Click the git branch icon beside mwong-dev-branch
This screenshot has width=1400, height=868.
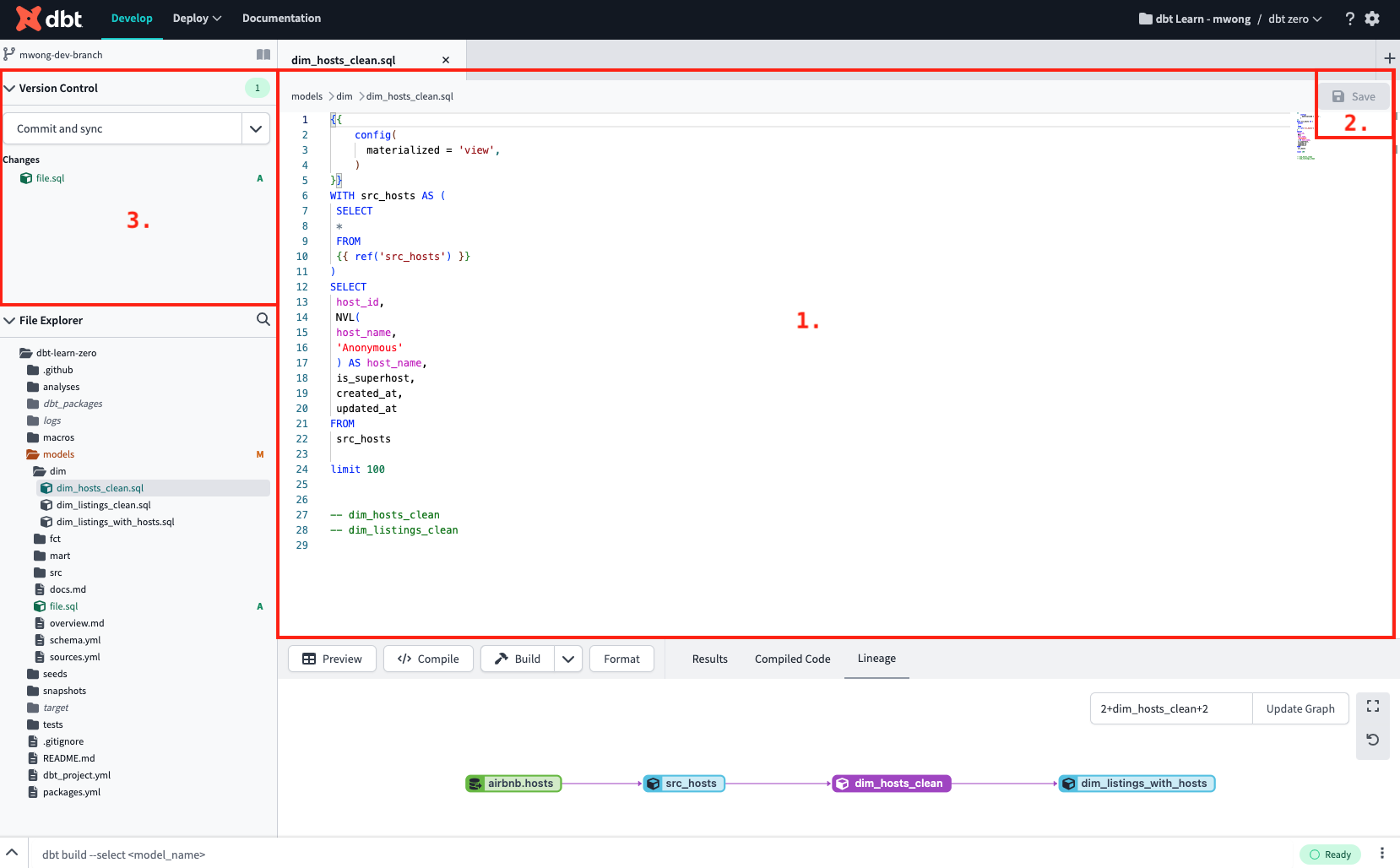(9, 53)
